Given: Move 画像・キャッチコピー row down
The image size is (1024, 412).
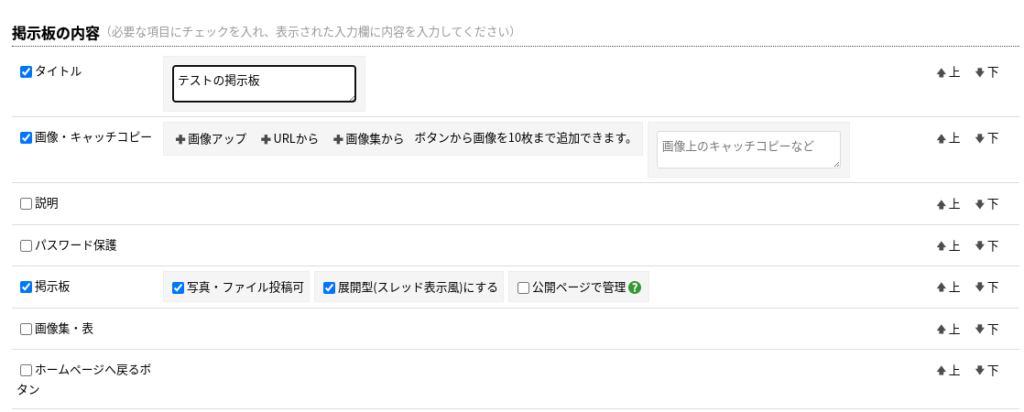Looking at the screenshot, I should click(986, 138).
